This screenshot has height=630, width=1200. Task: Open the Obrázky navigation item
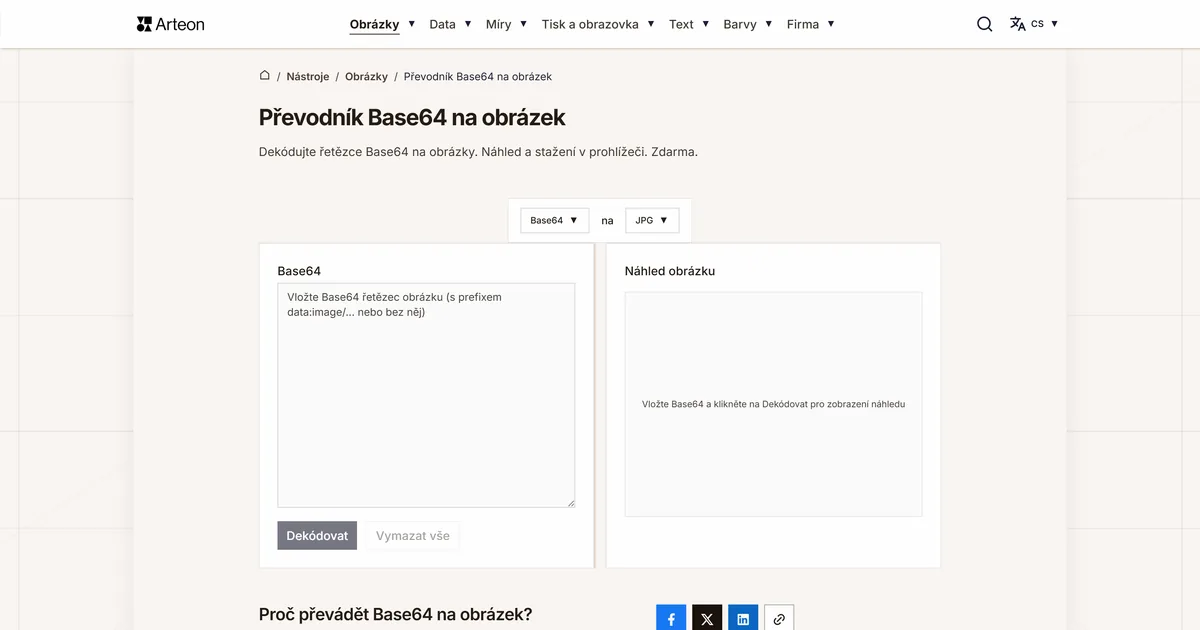tap(375, 24)
